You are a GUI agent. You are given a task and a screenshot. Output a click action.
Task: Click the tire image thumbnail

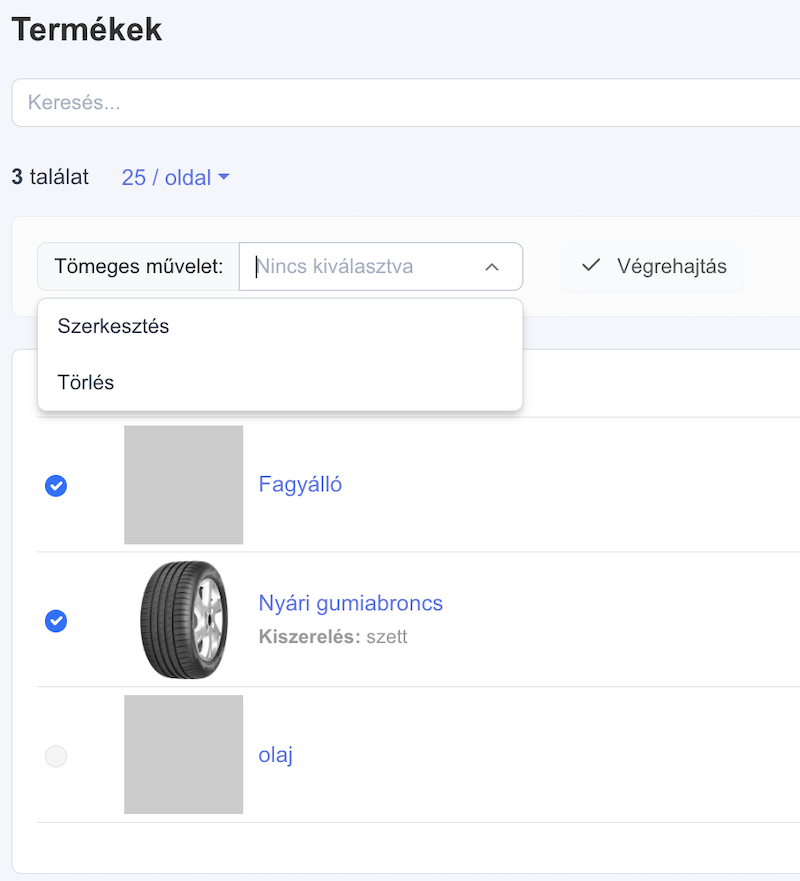point(184,619)
